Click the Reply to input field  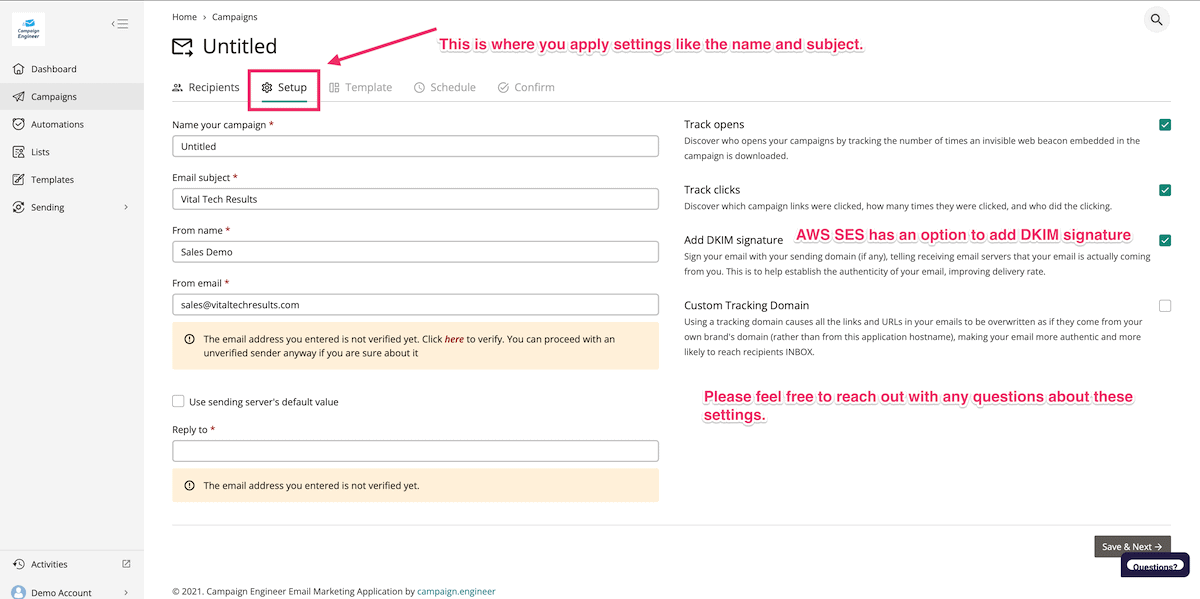point(415,451)
